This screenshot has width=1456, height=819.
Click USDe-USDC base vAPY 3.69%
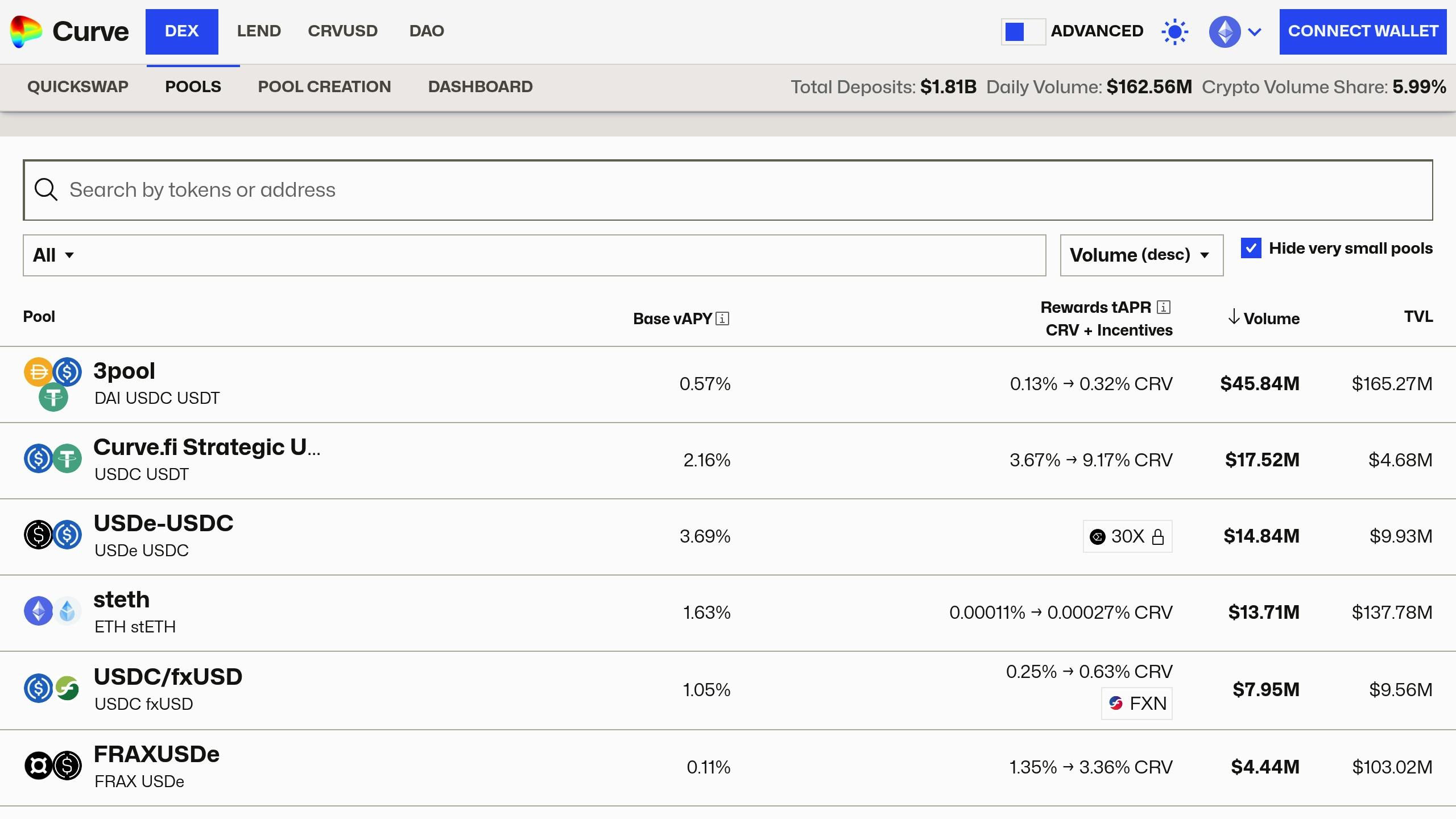pos(705,536)
